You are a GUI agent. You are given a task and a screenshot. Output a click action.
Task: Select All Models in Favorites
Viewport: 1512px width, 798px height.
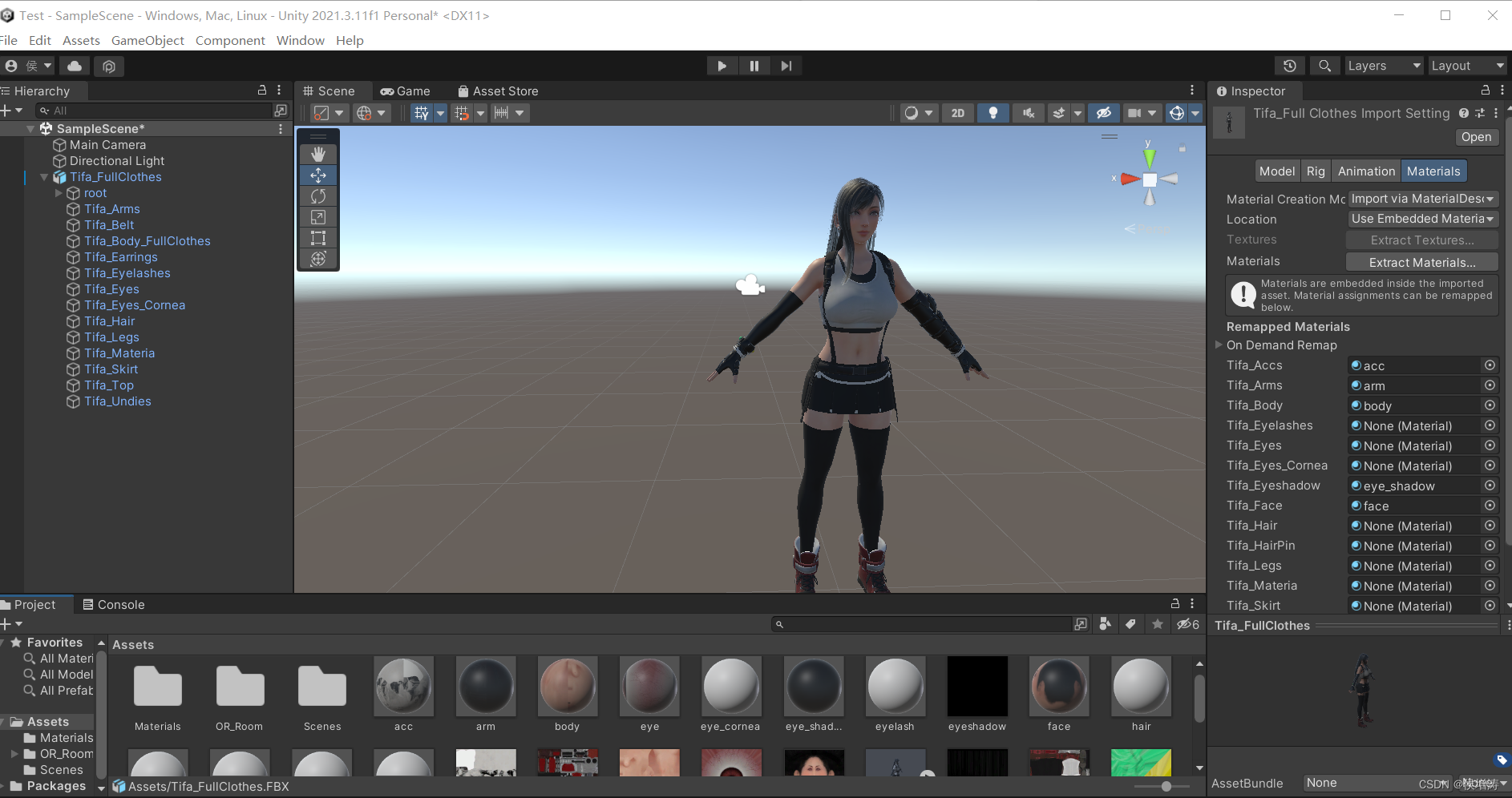click(x=67, y=675)
